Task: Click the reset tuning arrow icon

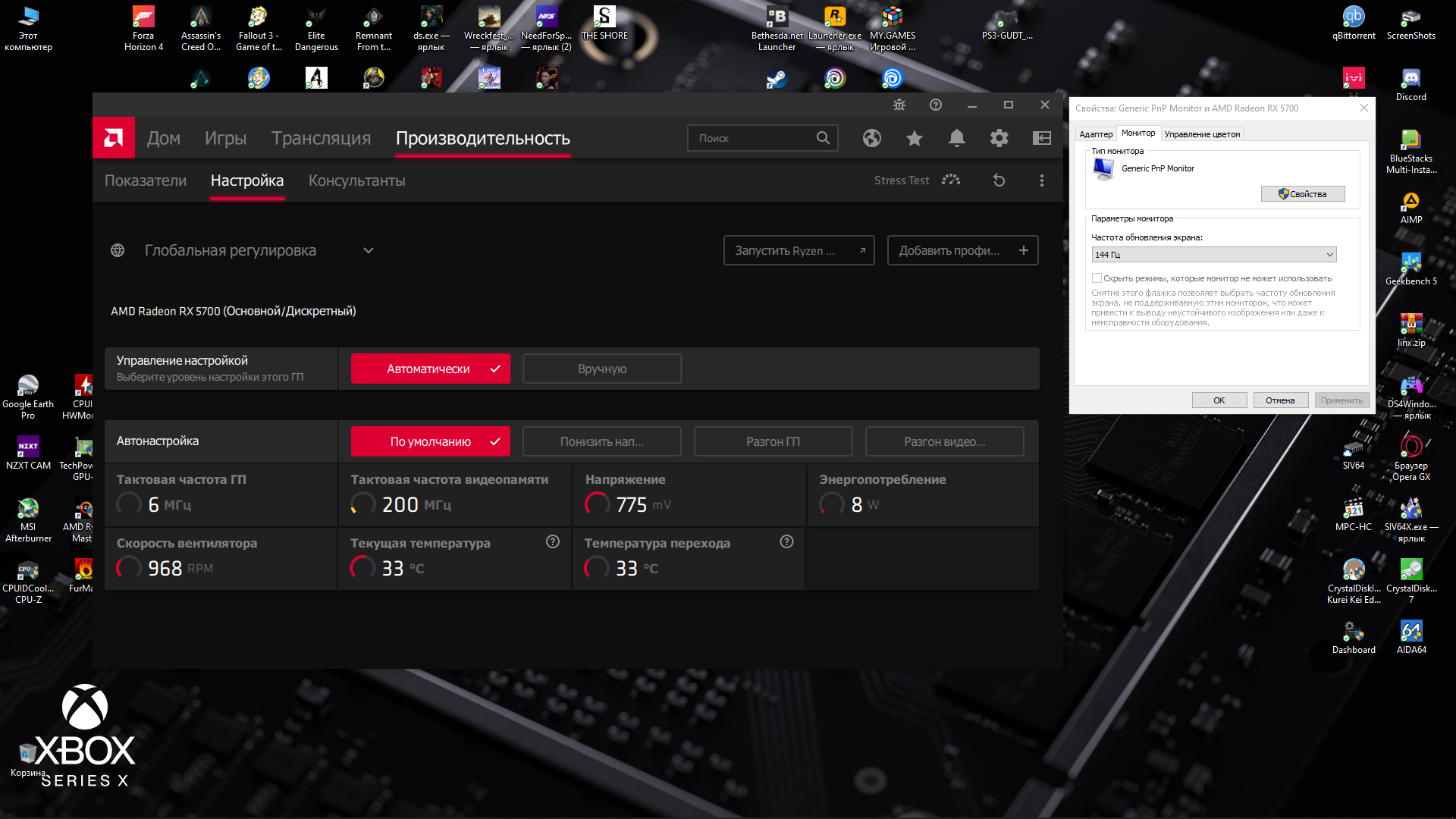Action: 999,180
